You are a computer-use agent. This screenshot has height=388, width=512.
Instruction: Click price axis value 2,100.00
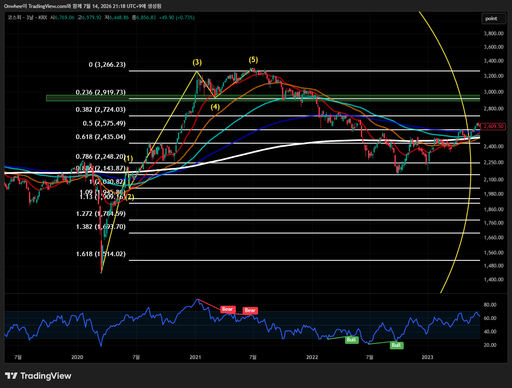pyautogui.click(x=494, y=179)
